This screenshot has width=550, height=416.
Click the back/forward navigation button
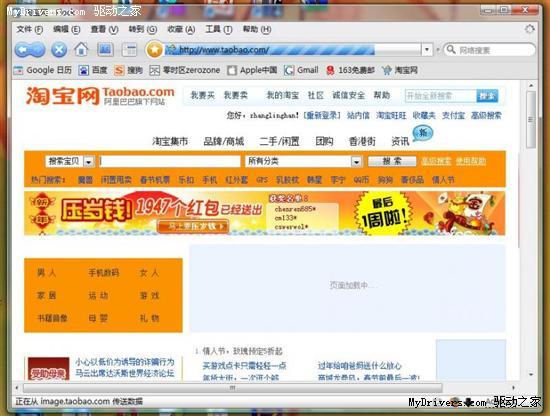coord(30,50)
